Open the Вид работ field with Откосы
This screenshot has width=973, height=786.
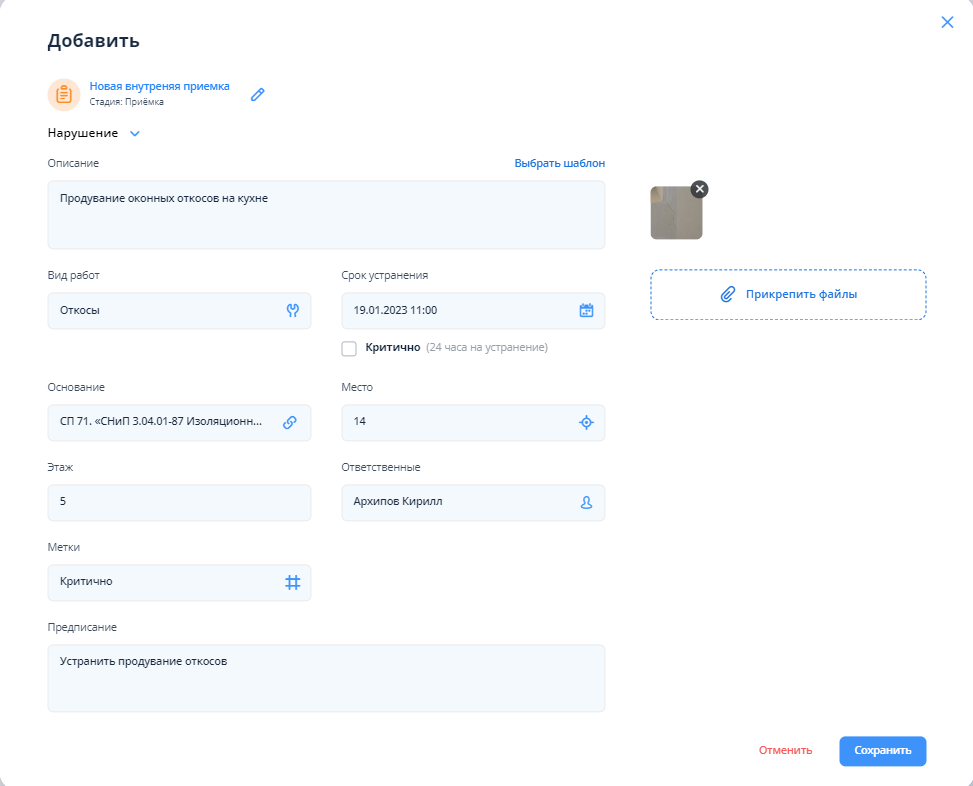[x=165, y=310]
